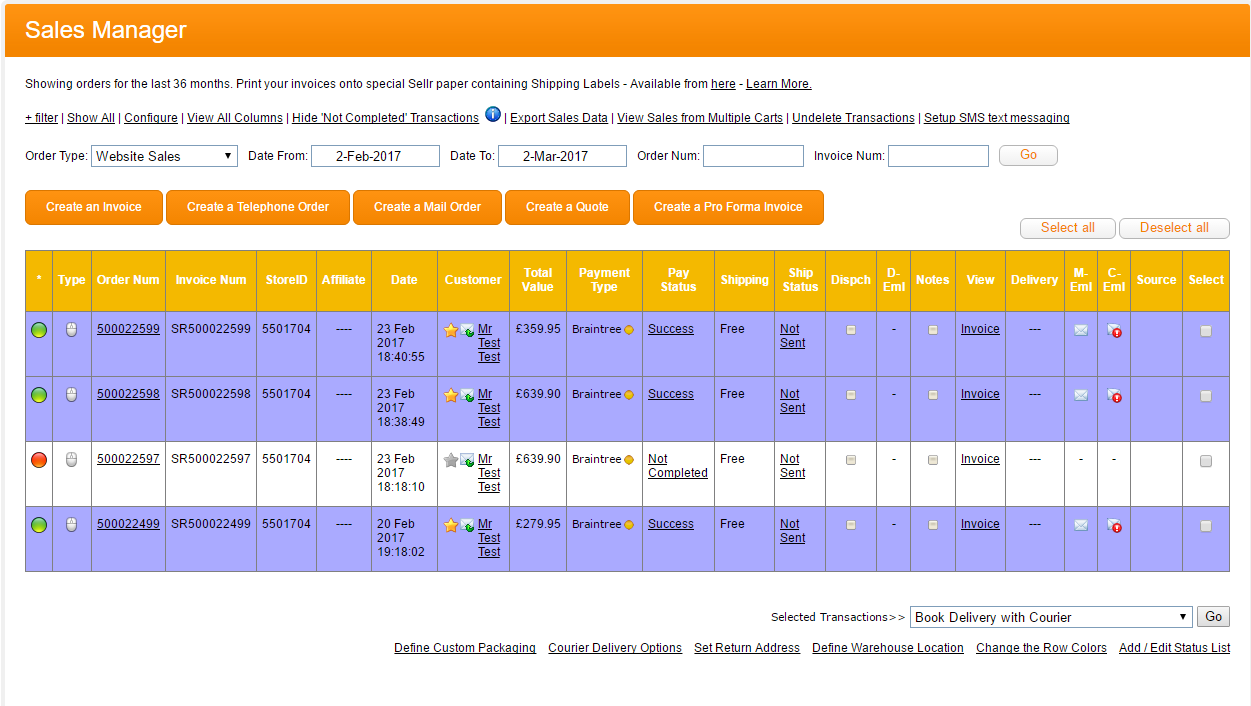
Task: Click the gold star icon for order 500022598
Action: click(451, 395)
